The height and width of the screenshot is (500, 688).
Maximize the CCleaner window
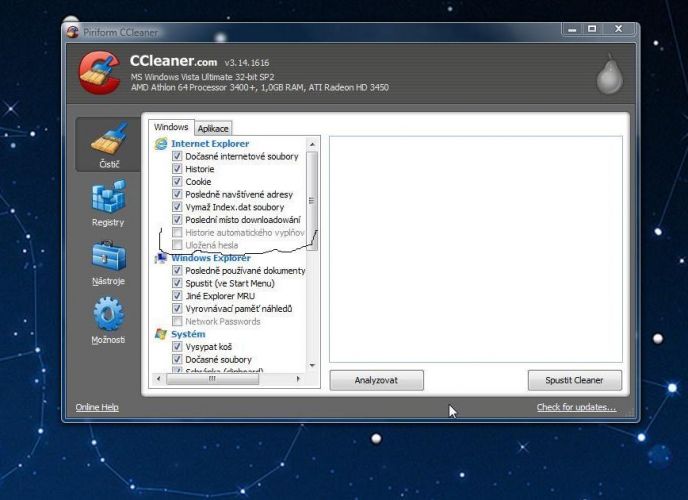coord(592,29)
